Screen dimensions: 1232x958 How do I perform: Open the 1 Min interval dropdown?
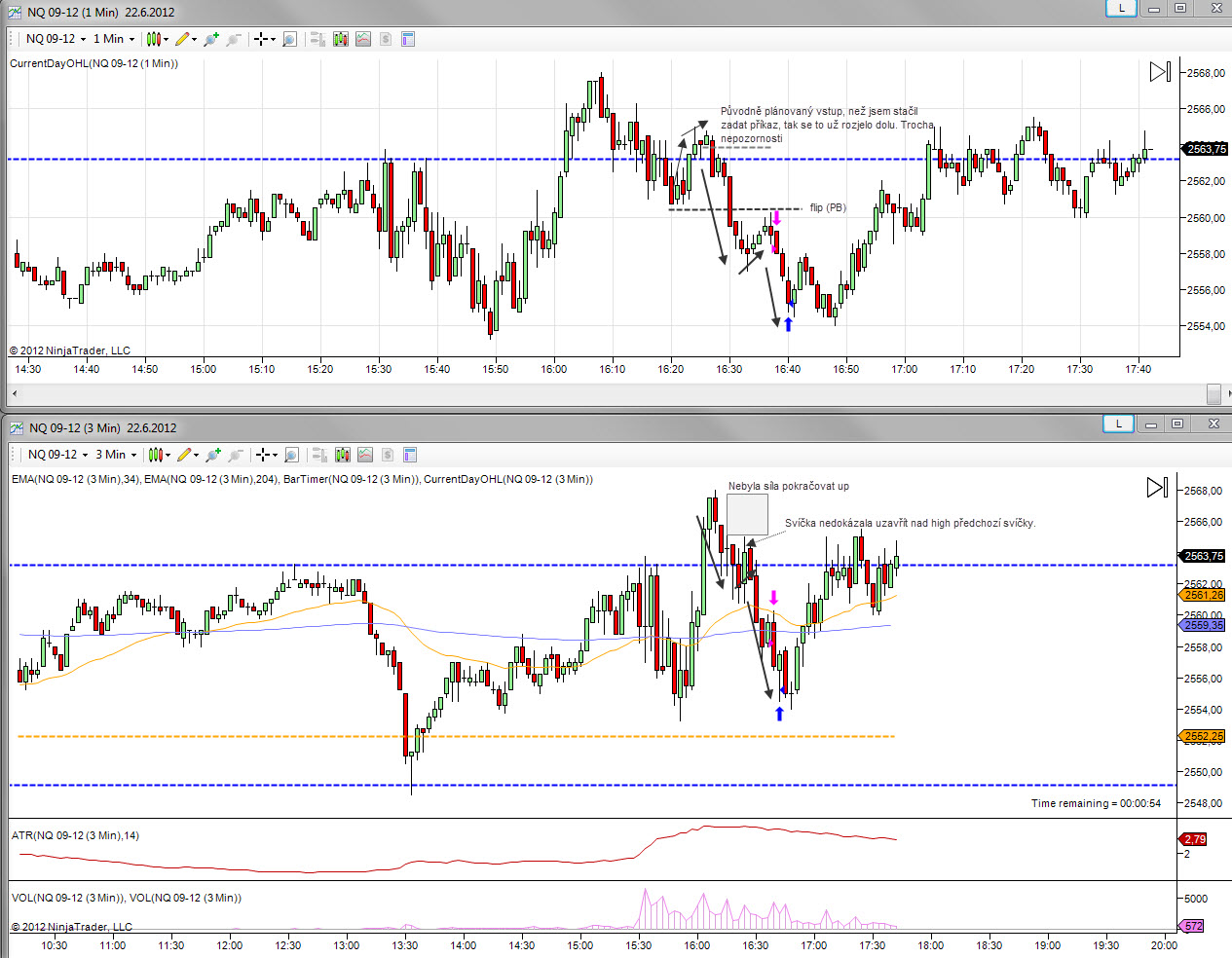[115, 39]
